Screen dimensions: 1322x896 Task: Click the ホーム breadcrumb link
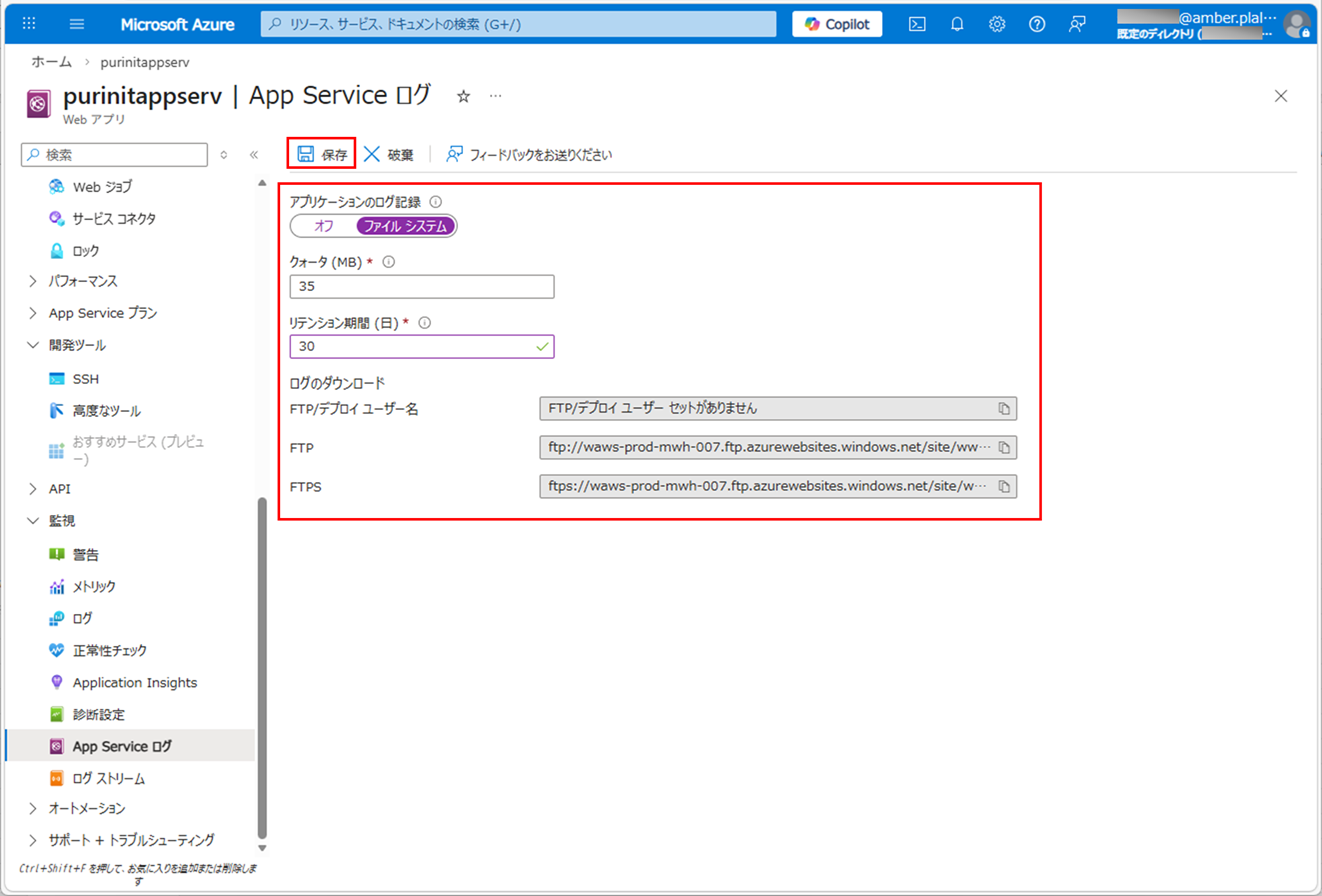pyautogui.click(x=52, y=62)
